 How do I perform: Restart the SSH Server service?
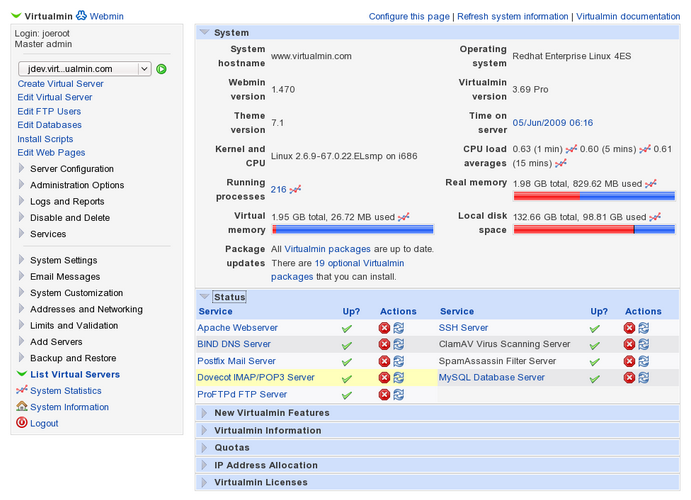coord(643,328)
